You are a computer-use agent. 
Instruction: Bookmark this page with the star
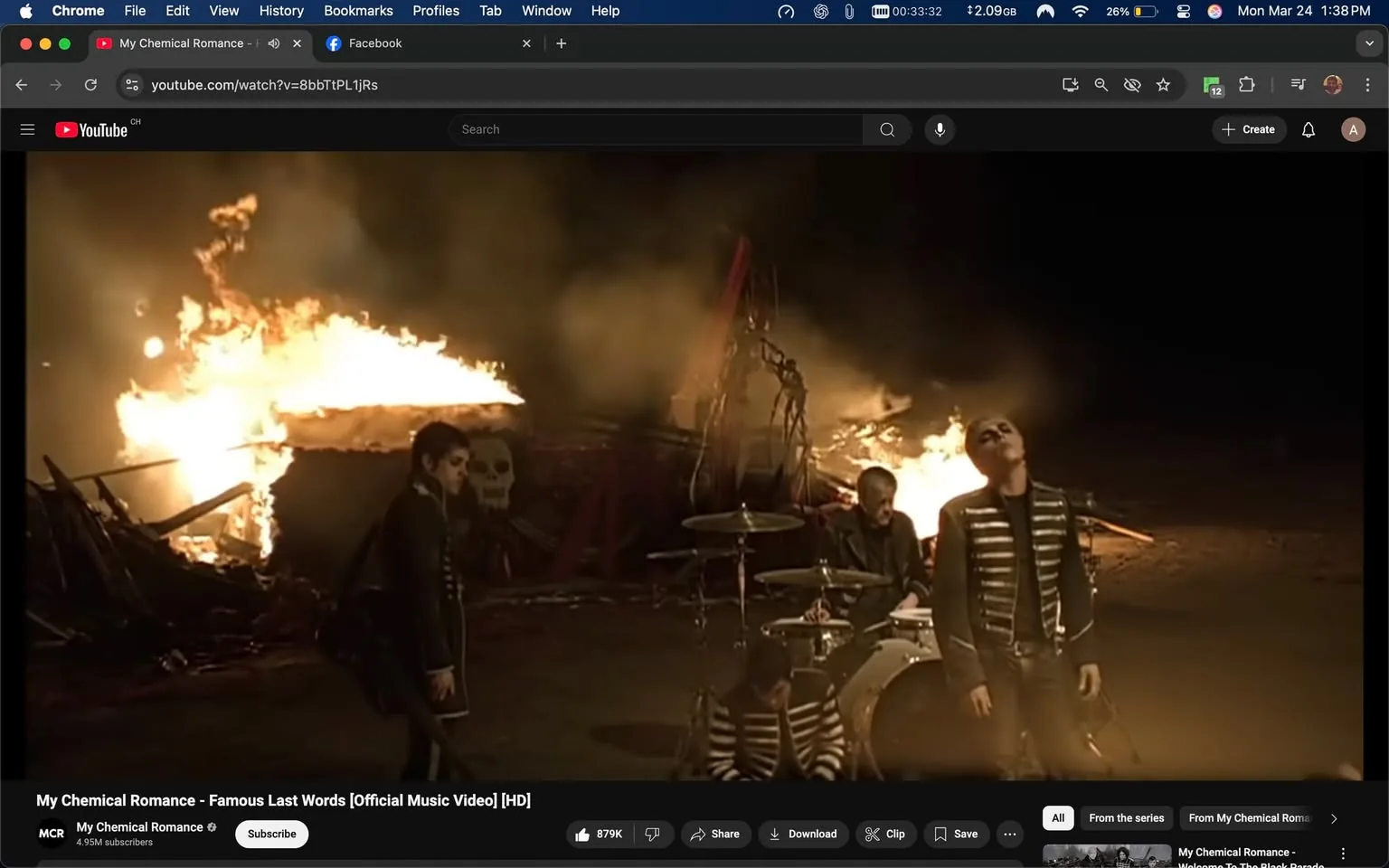[1163, 84]
